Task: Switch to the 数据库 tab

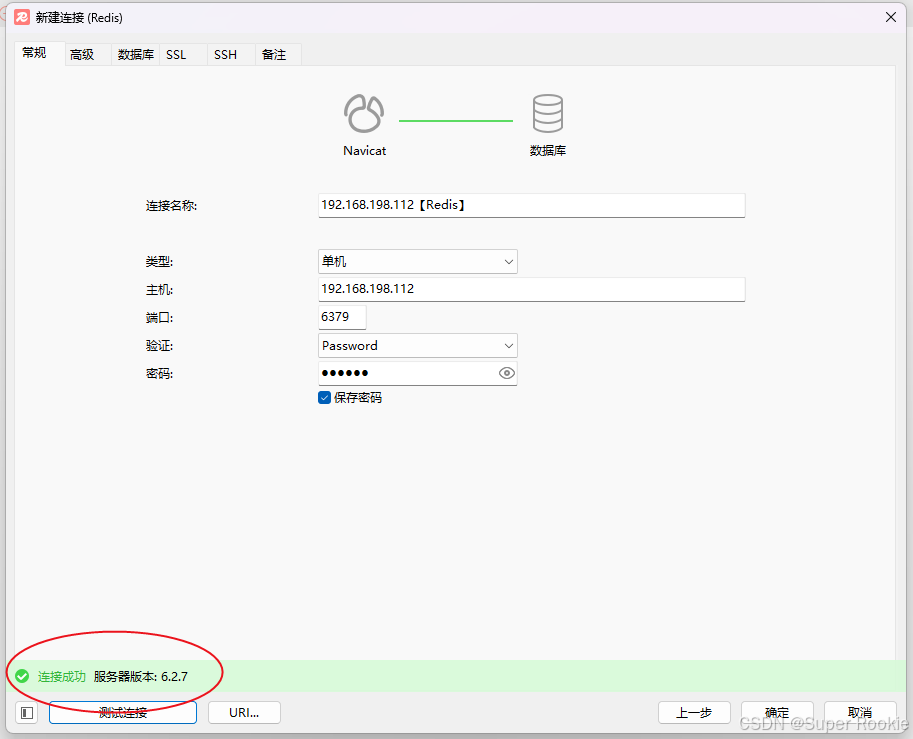Action: click(136, 55)
